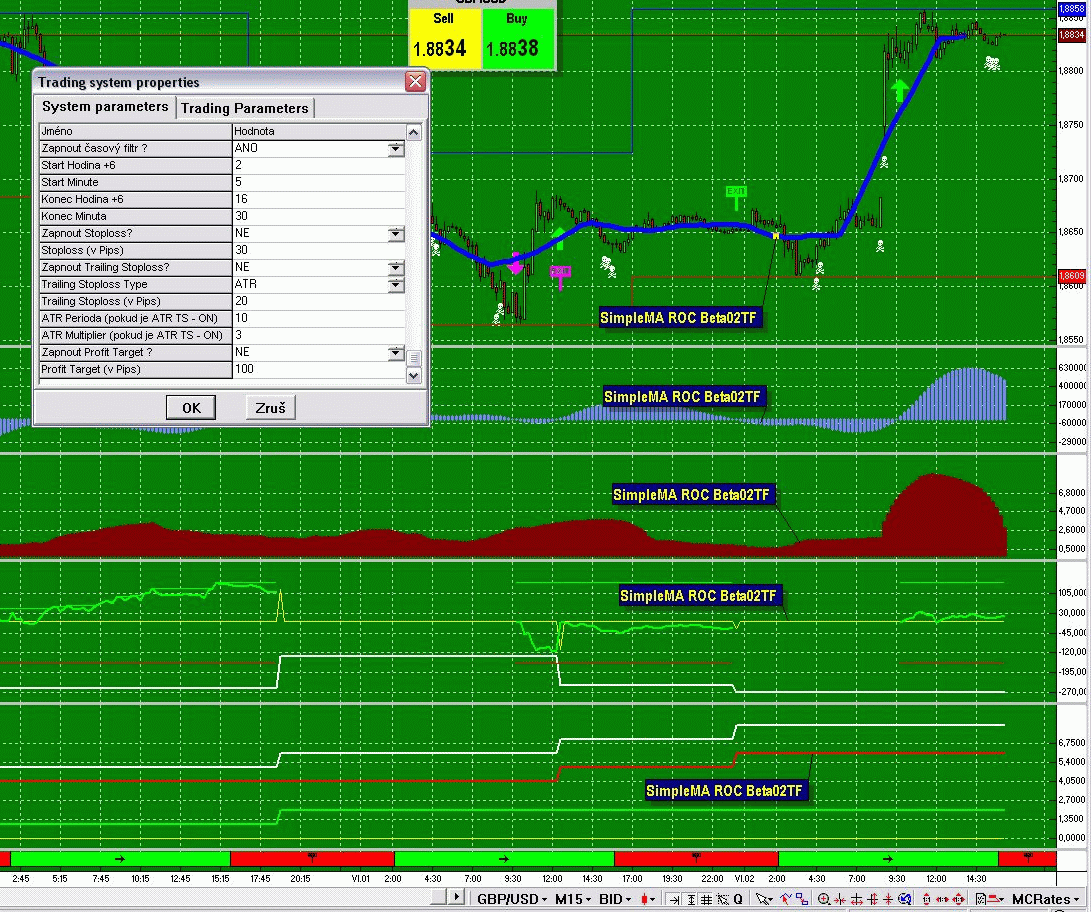Image resolution: width=1091 pixels, height=912 pixels.
Task: Click the yellow Sell 1.8834 button
Action: tap(444, 38)
